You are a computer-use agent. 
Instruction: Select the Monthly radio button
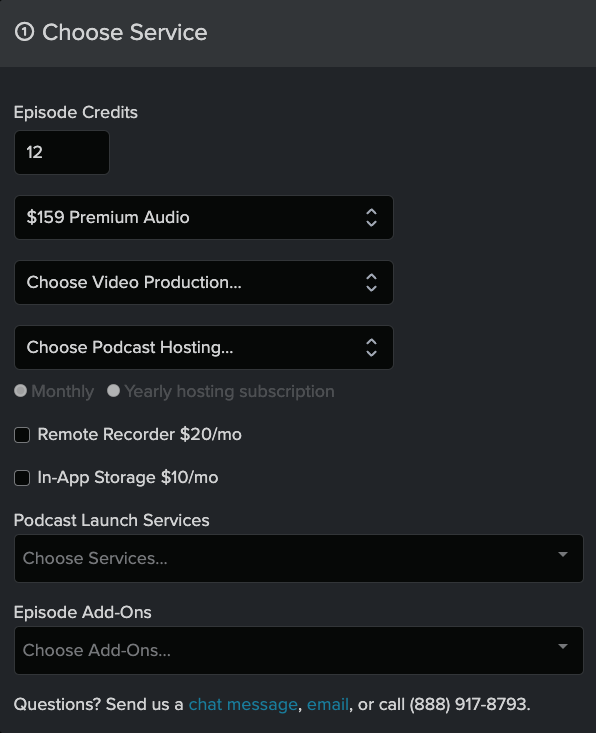click(21, 390)
